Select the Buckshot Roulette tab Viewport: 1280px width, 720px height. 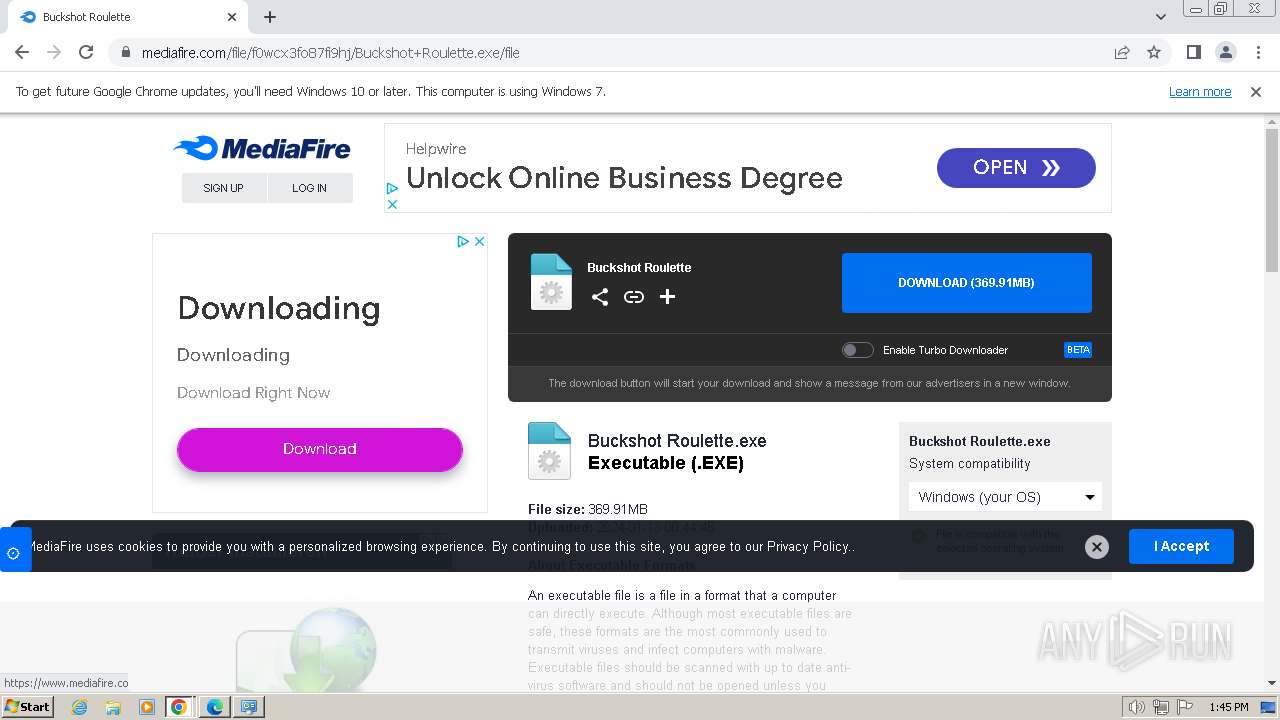click(127, 17)
